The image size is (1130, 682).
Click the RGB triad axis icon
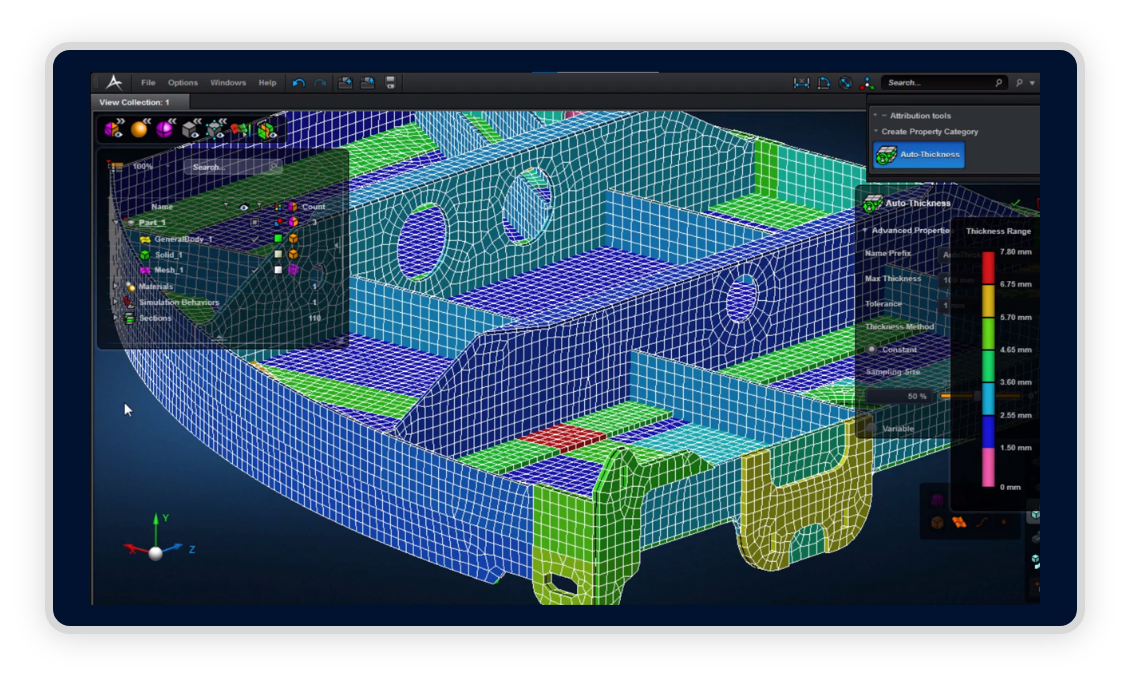tap(867, 83)
